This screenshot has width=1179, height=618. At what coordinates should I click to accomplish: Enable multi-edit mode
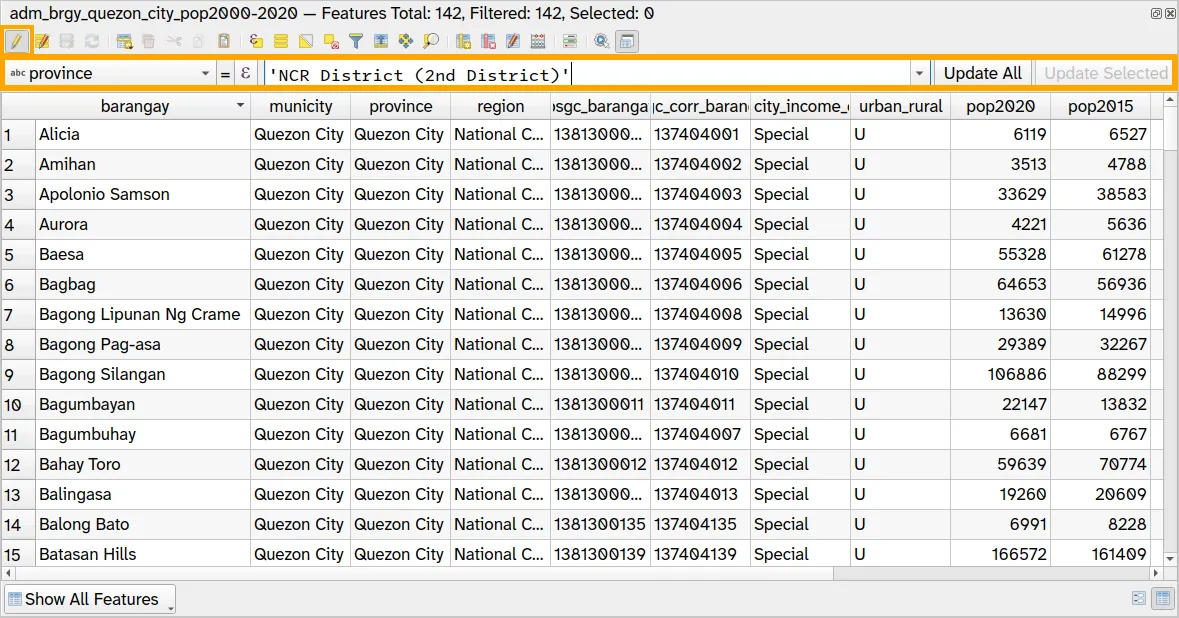pos(41,41)
